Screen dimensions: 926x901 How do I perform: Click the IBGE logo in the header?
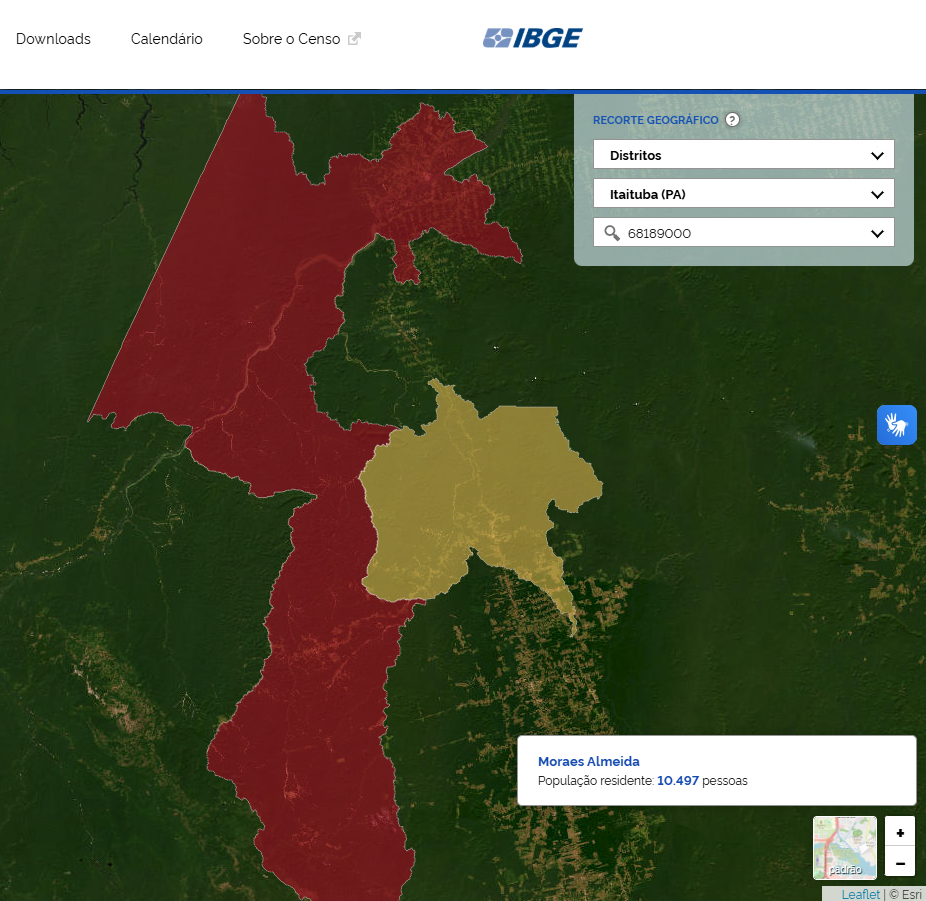[x=532, y=38]
